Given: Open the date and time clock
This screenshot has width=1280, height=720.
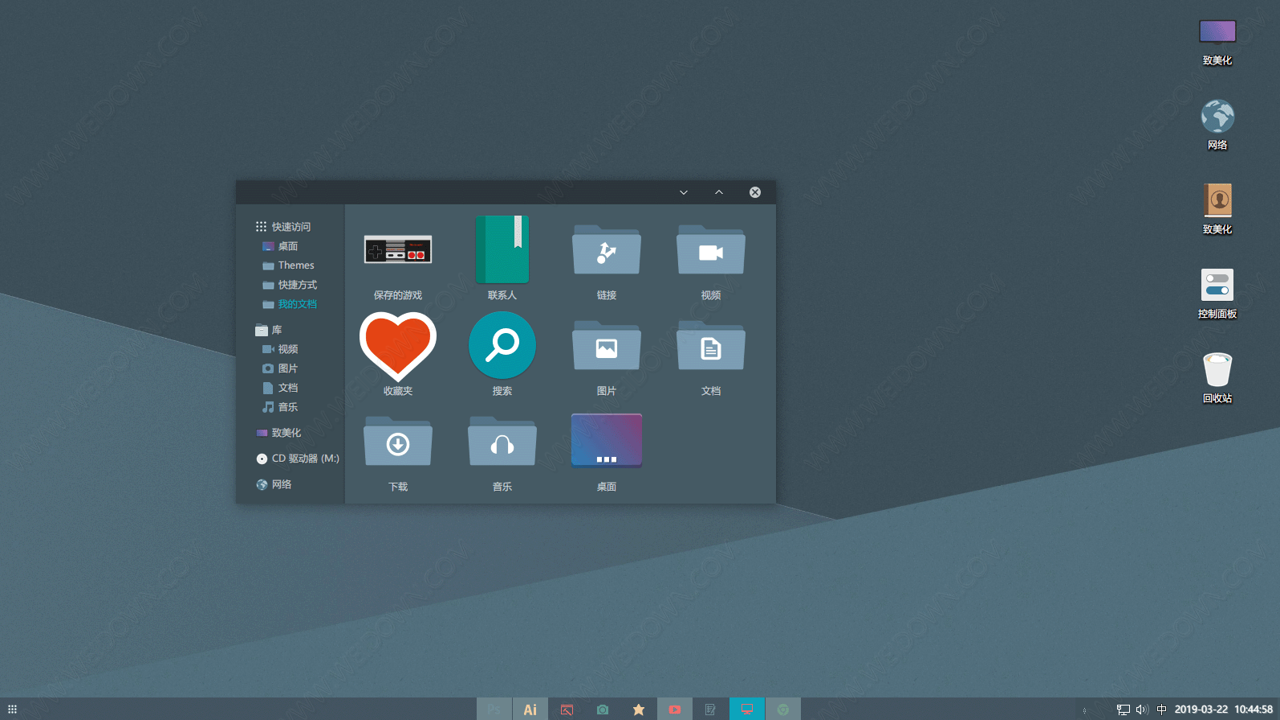Looking at the screenshot, I should (1224, 709).
